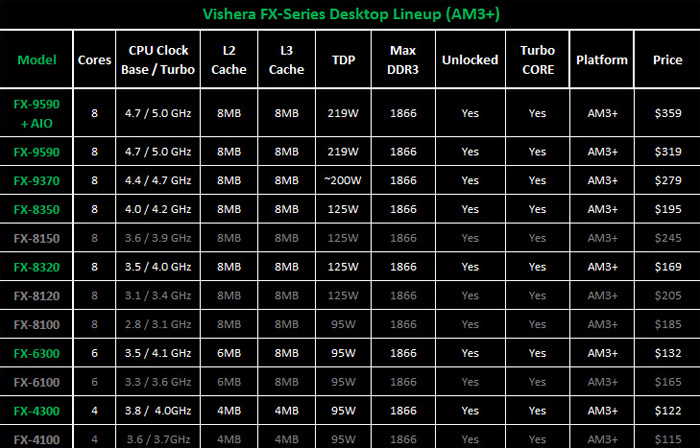Click the $359 price cell
The width and height of the screenshot is (700, 448).
[668, 113]
